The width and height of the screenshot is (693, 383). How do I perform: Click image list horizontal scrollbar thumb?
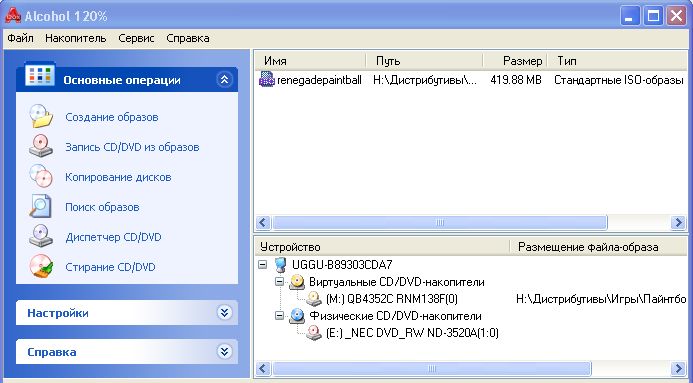[440, 222]
